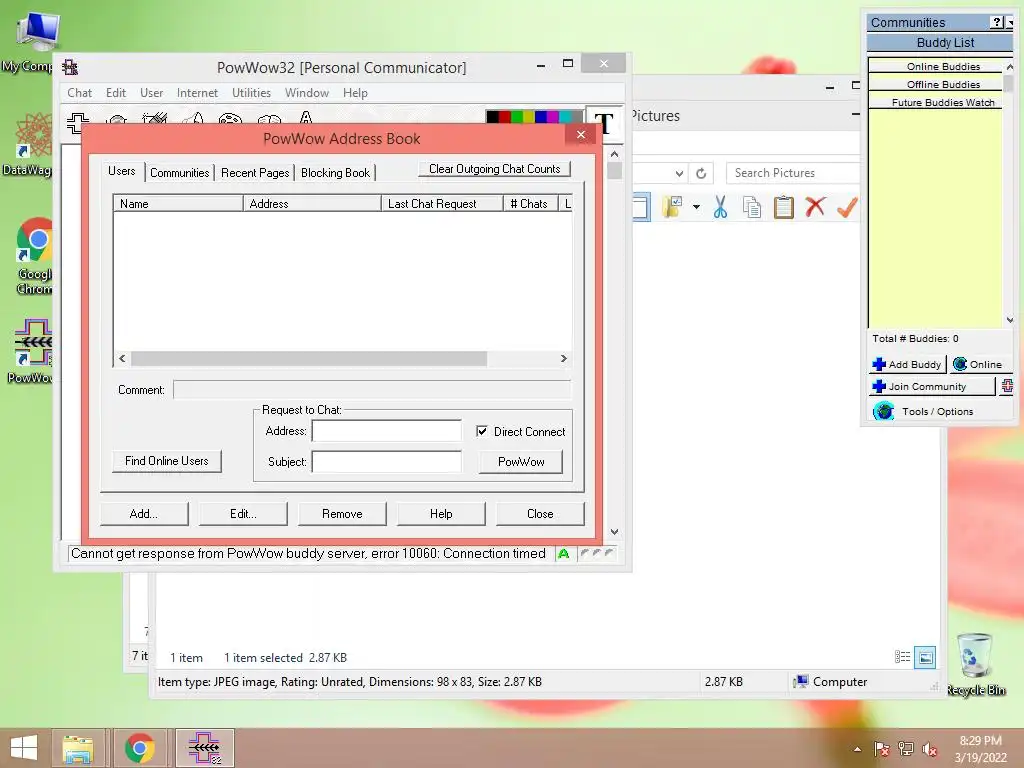Click the Remove button
The width and height of the screenshot is (1024, 768).
pos(342,514)
